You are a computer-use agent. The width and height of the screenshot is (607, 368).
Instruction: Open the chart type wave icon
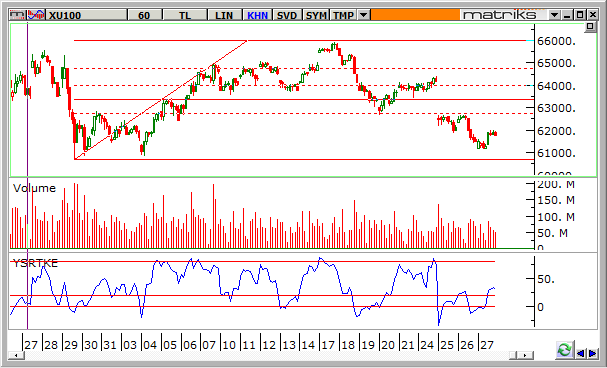click(36, 15)
